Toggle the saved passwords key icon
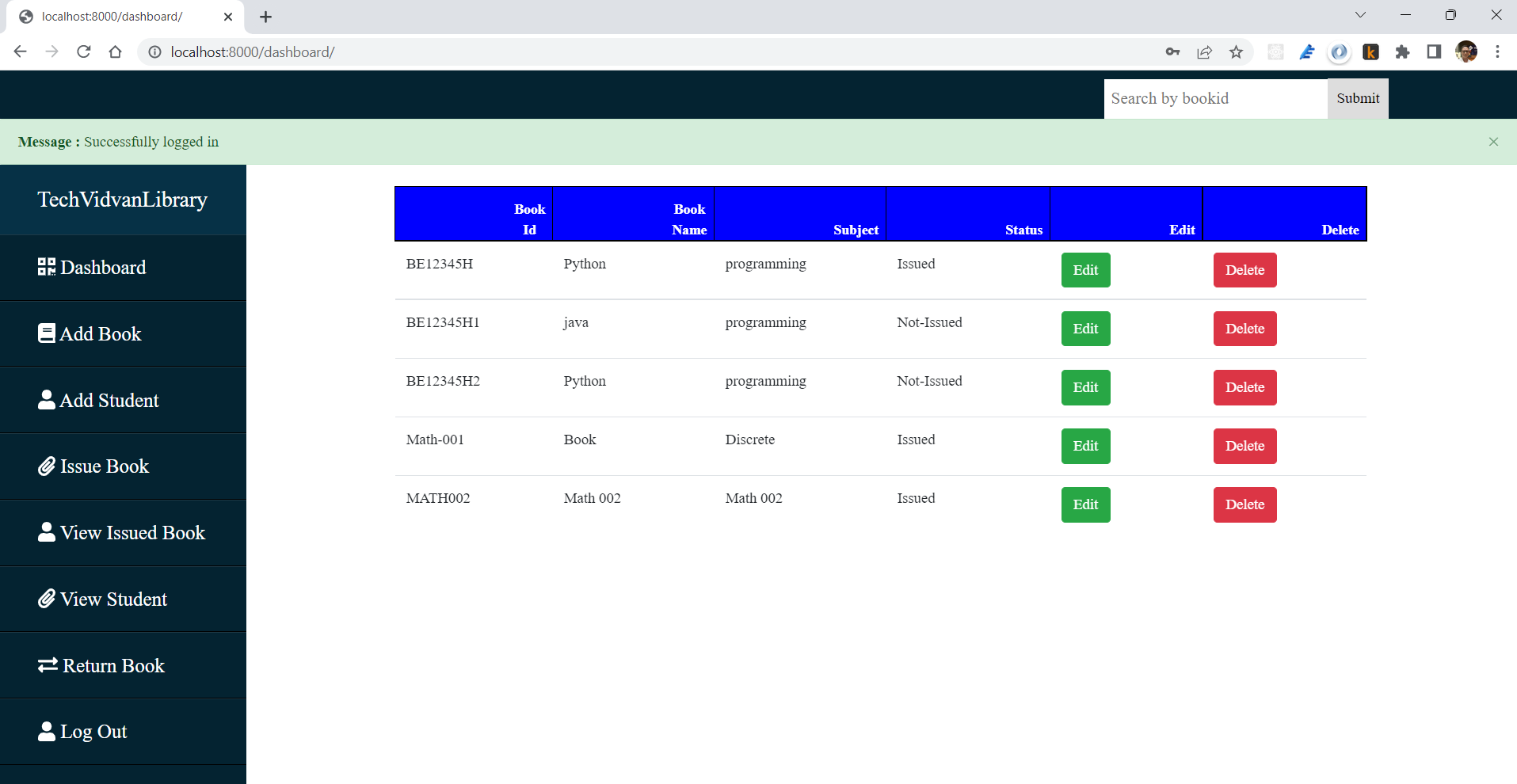Screen dimensions: 1517x784 [1173, 51]
